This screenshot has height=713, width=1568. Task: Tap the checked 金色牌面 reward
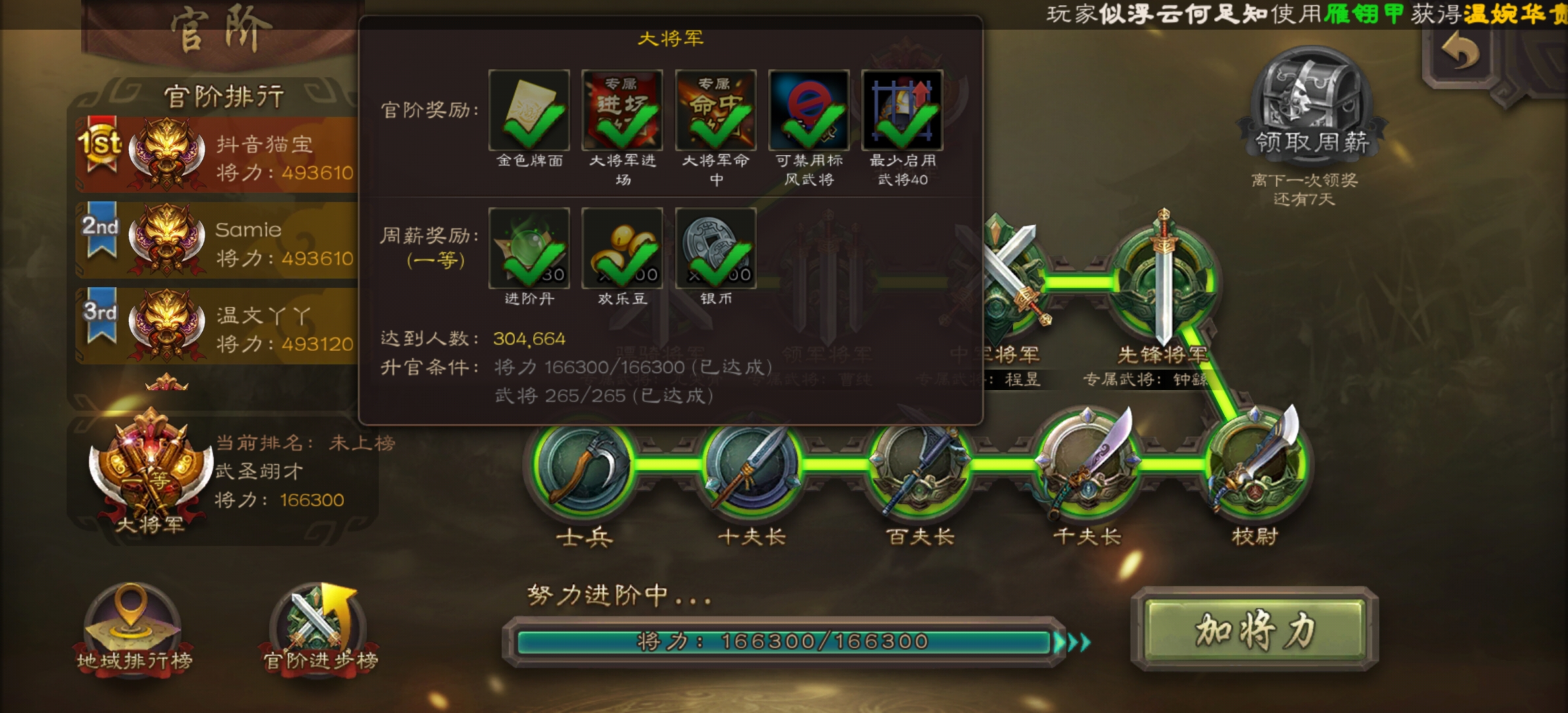529,111
